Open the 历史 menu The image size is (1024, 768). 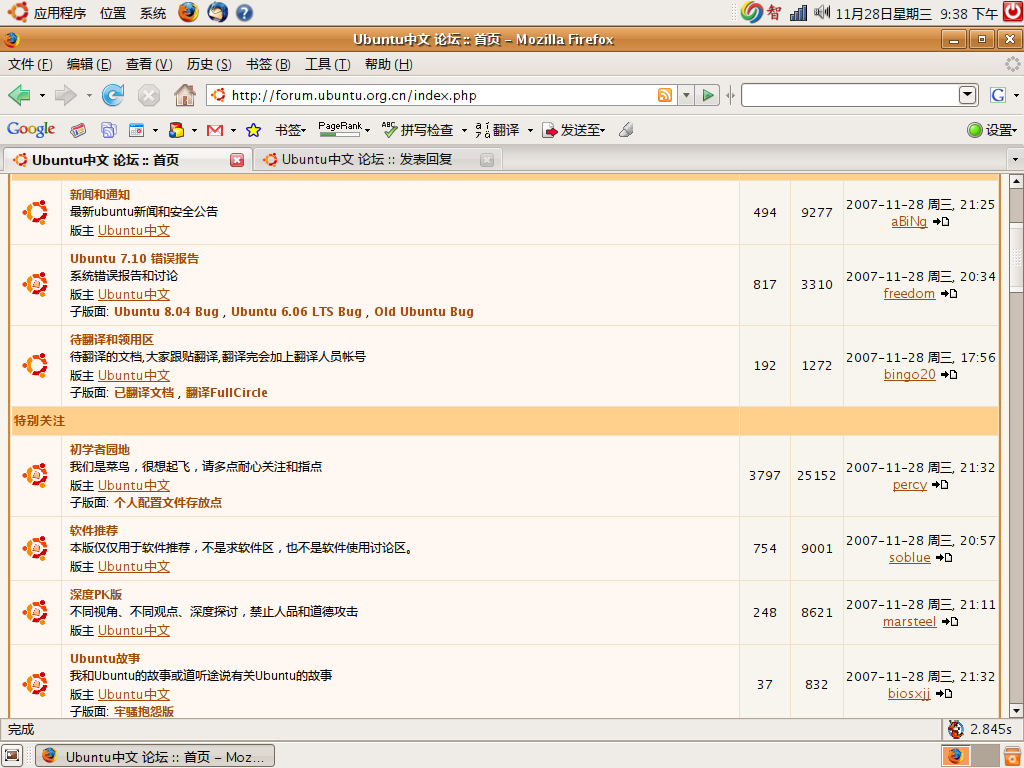point(209,64)
